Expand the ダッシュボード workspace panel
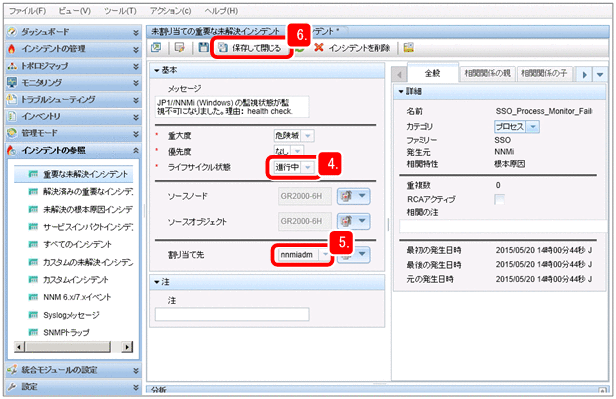The height and width of the screenshot is (399, 616). pos(73,32)
